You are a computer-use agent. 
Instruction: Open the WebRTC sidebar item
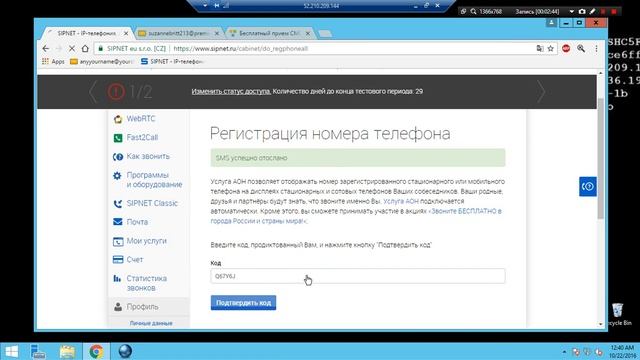tap(140, 119)
